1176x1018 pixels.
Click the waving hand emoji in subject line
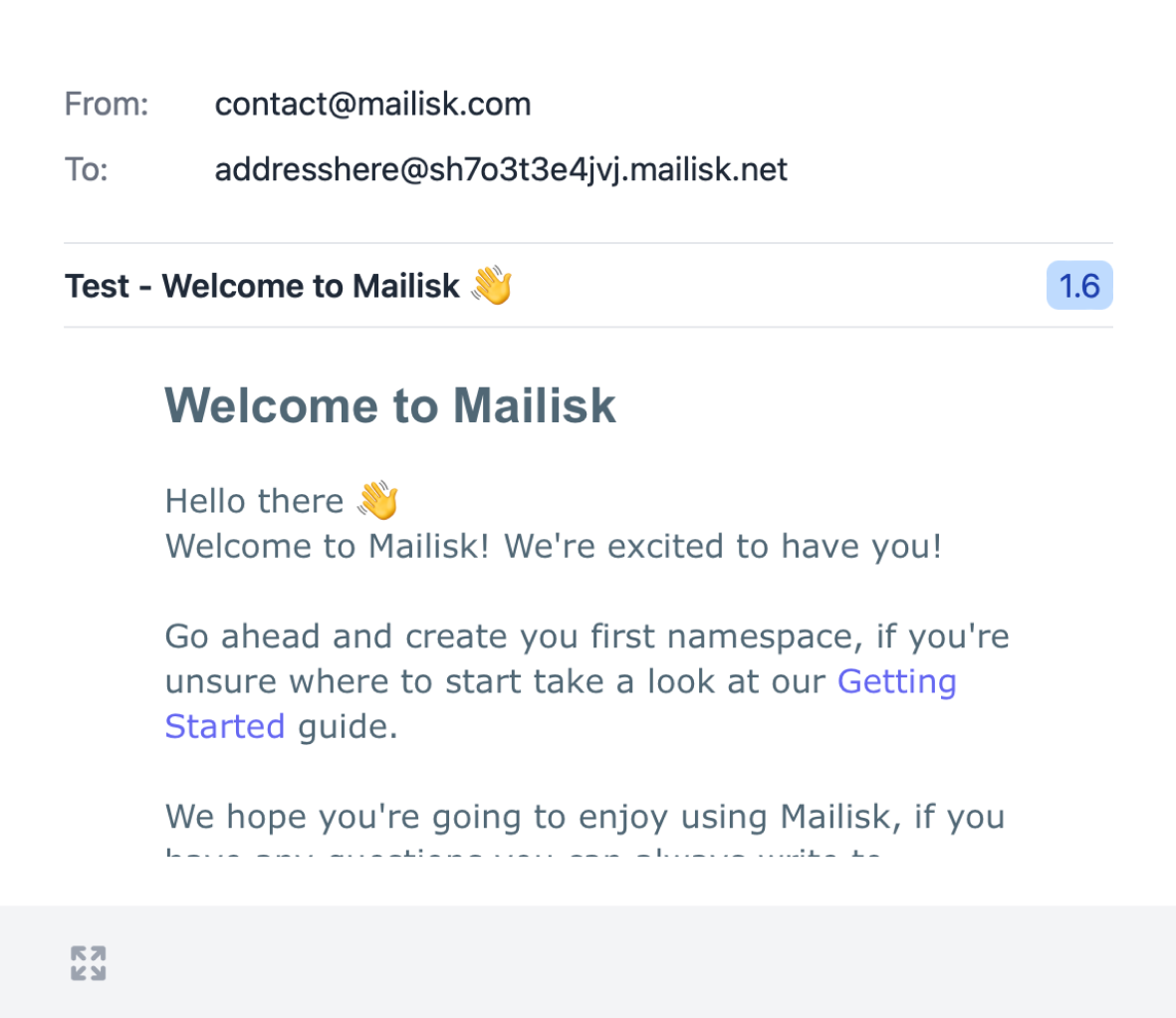491,286
